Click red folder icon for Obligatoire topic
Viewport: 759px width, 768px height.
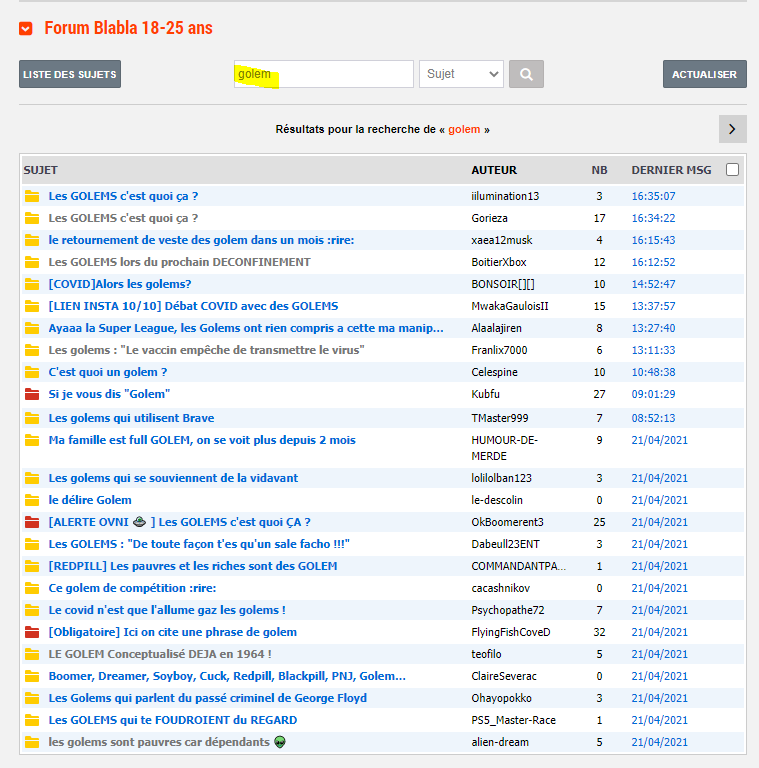[x=32, y=632]
